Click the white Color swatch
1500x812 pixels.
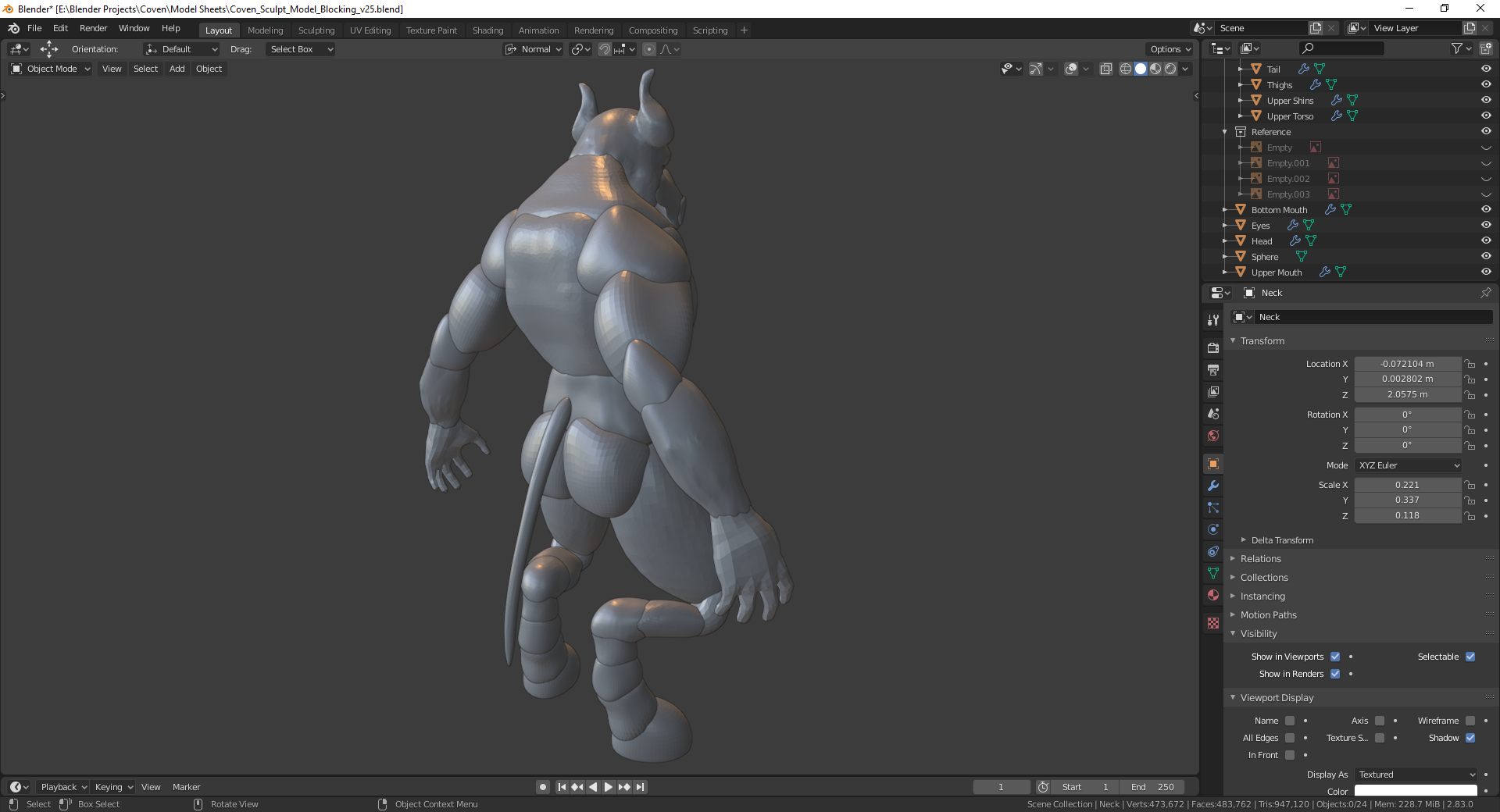click(x=1416, y=791)
